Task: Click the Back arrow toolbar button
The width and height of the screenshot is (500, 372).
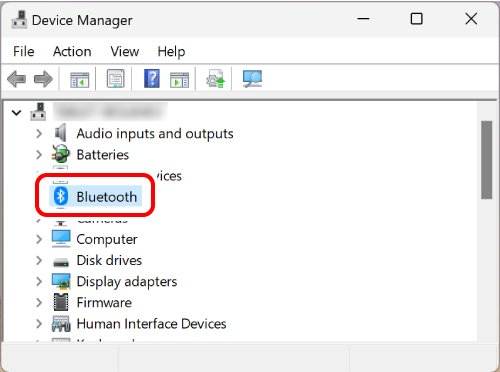Action: 16,79
